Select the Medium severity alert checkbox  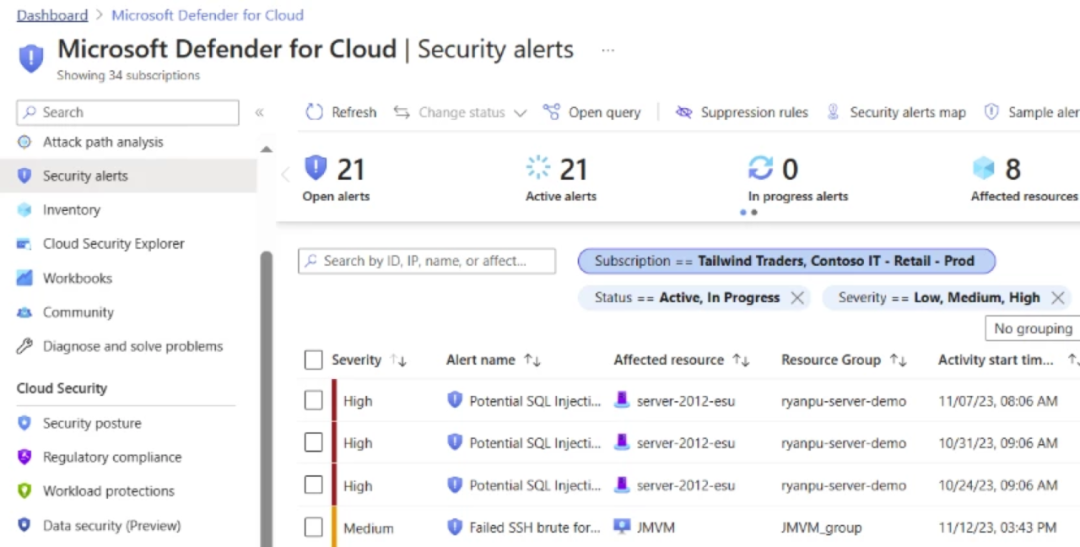314,527
